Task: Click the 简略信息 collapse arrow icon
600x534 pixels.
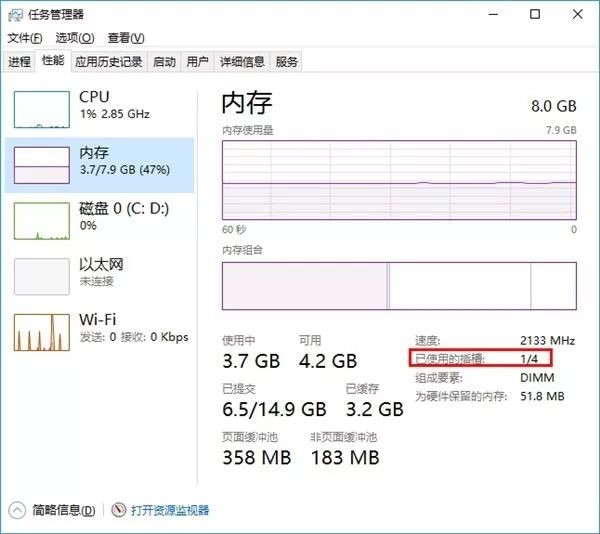Action: coord(16,510)
